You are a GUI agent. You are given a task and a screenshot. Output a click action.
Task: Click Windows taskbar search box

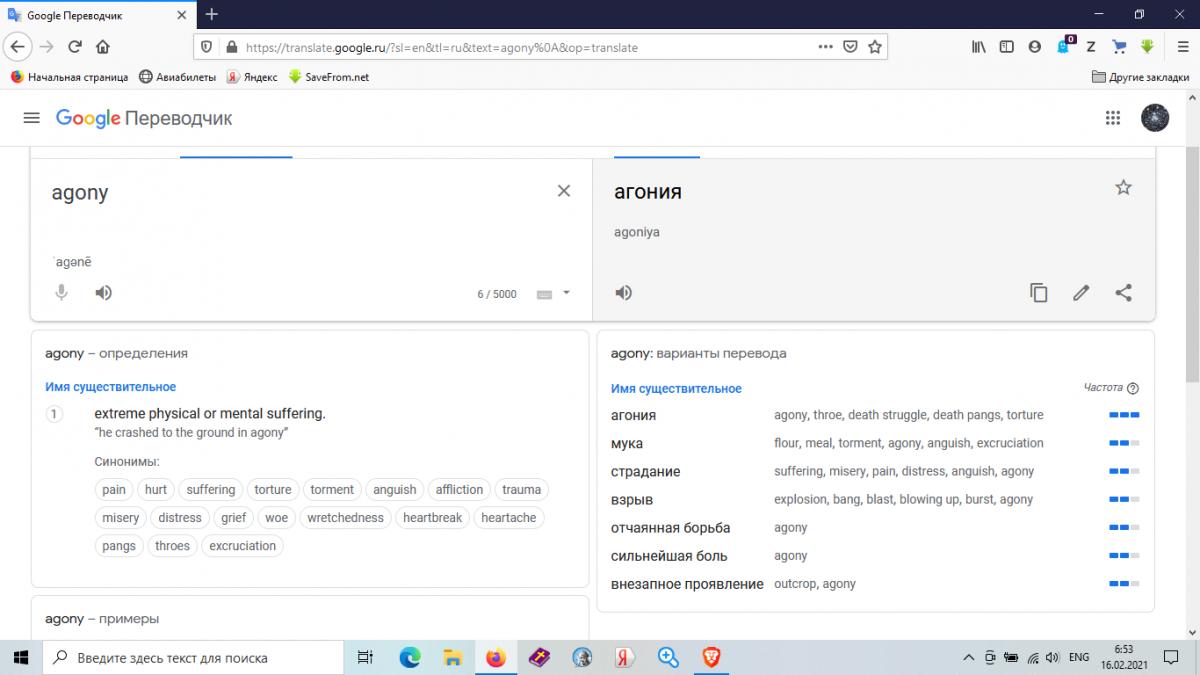tap(192, 657)
